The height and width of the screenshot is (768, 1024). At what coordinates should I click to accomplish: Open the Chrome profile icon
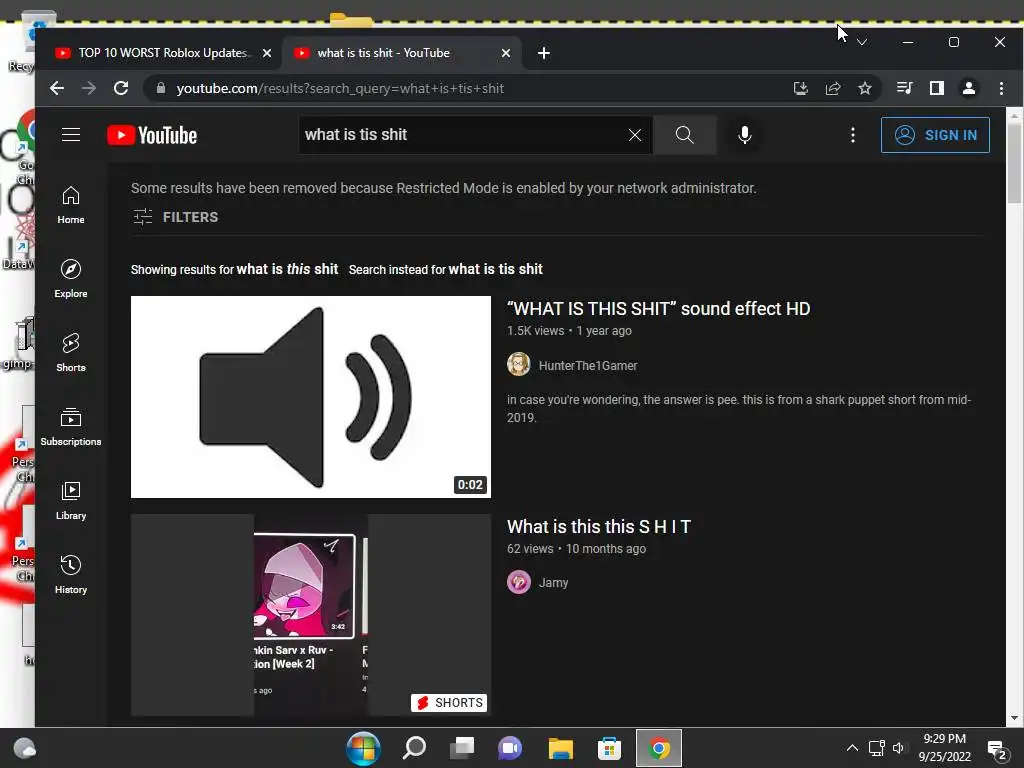(969, 88)
